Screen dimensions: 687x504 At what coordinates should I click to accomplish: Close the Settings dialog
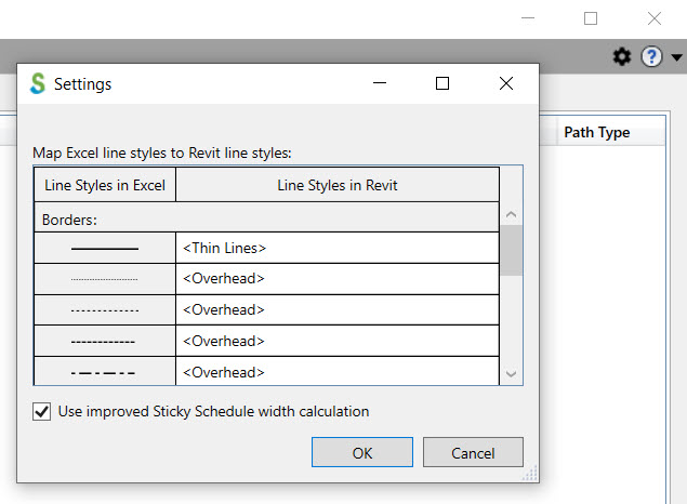tap(506, 83)
